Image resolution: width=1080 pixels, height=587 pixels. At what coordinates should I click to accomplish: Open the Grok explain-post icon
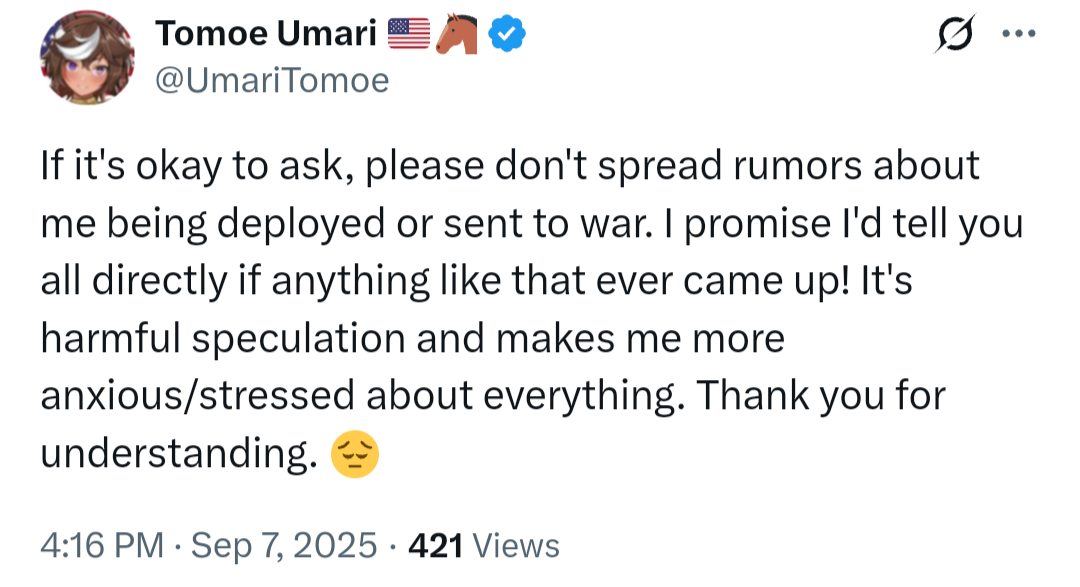pos(955,33)
